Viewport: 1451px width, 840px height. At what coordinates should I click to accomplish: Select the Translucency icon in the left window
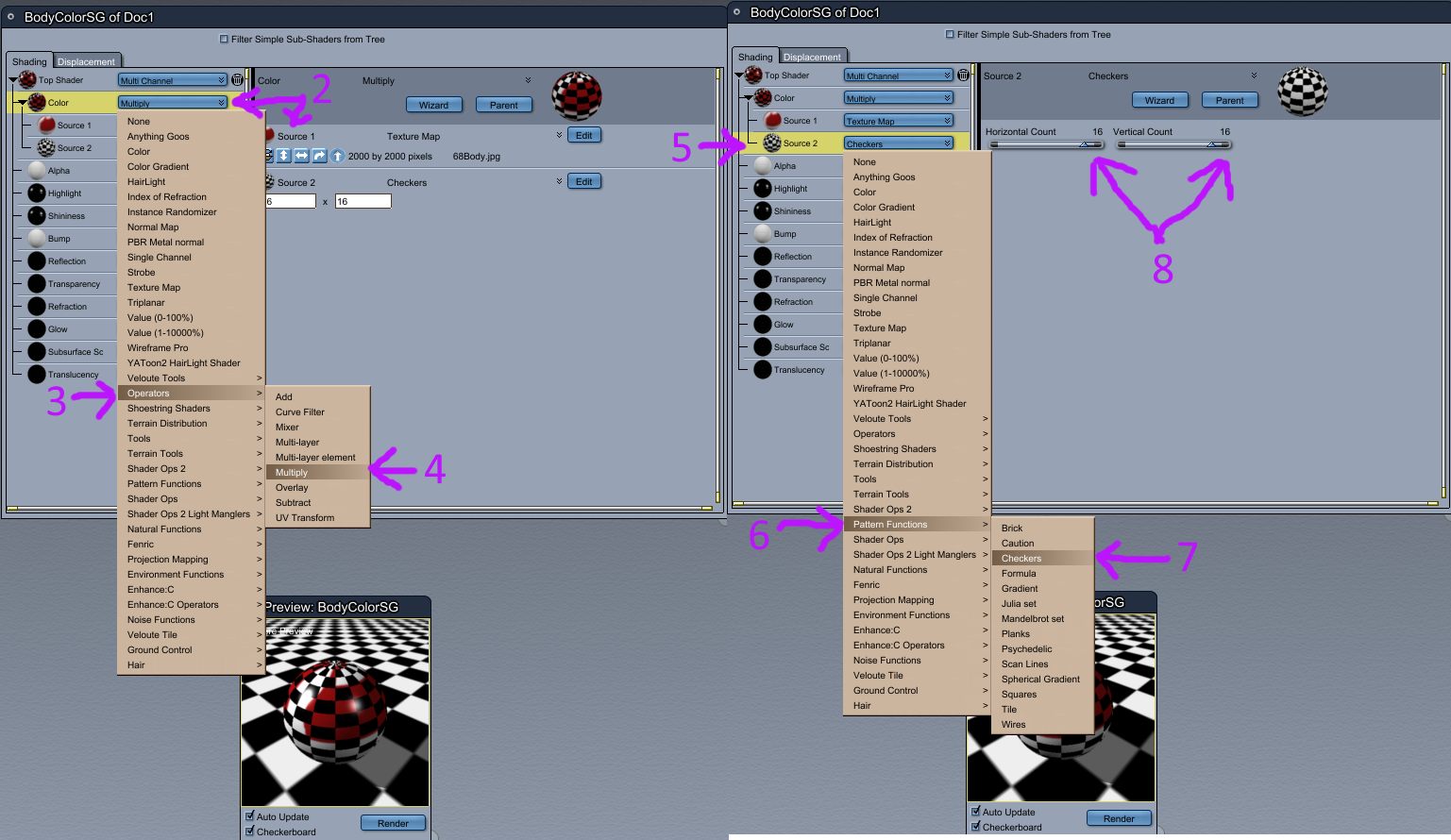click(x=37, y=375)
